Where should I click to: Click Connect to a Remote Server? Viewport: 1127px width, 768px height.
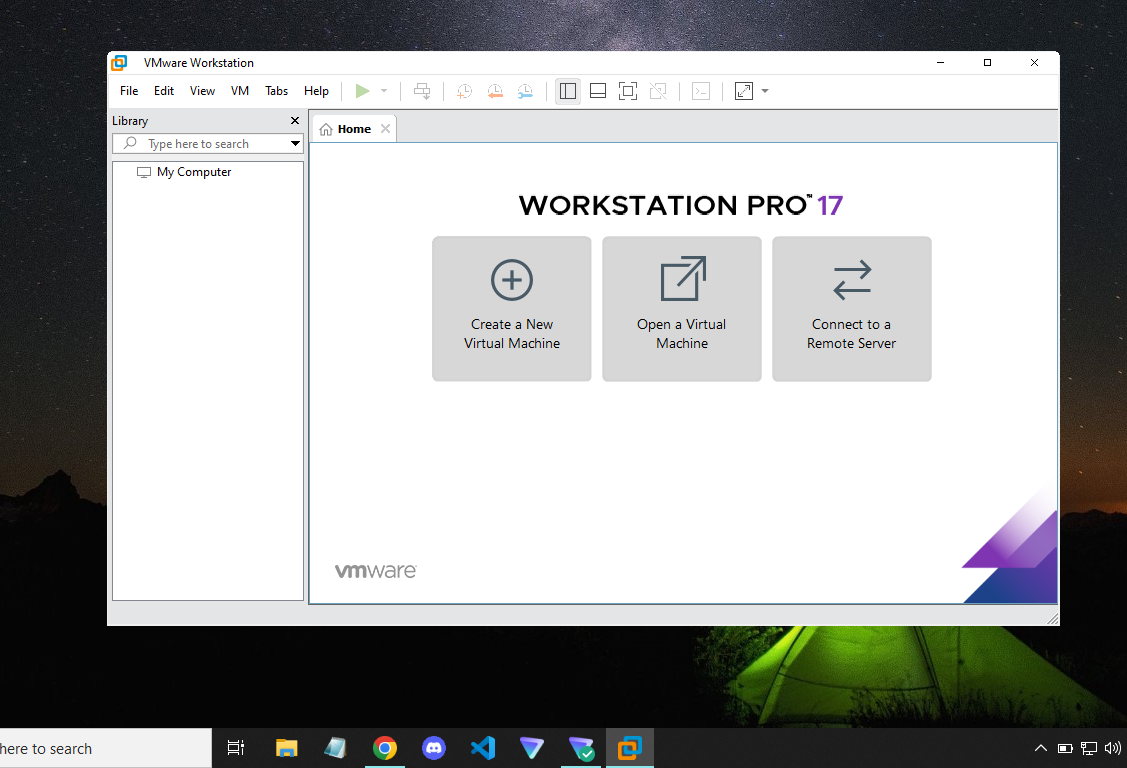pyautogui.click(x=851, y=308)
